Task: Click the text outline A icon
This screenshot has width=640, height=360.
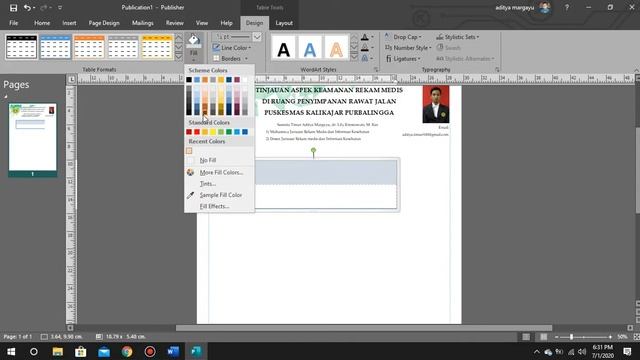Action: point(364,48)
